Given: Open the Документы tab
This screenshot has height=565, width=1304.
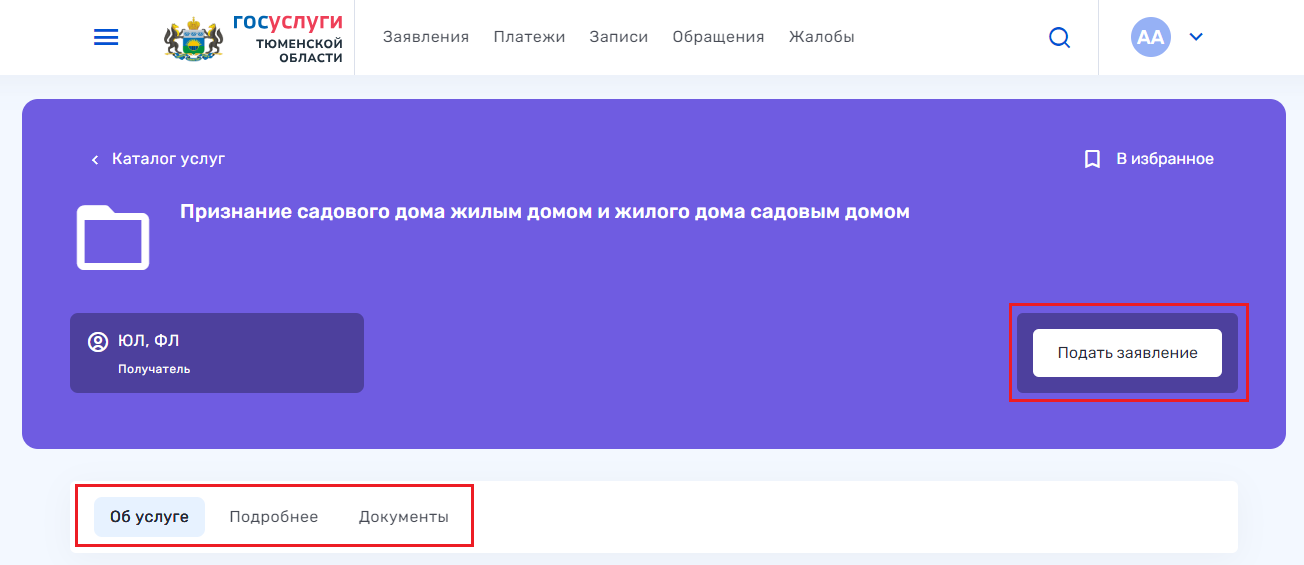Looking at the screenshot, I should [403, 517].
